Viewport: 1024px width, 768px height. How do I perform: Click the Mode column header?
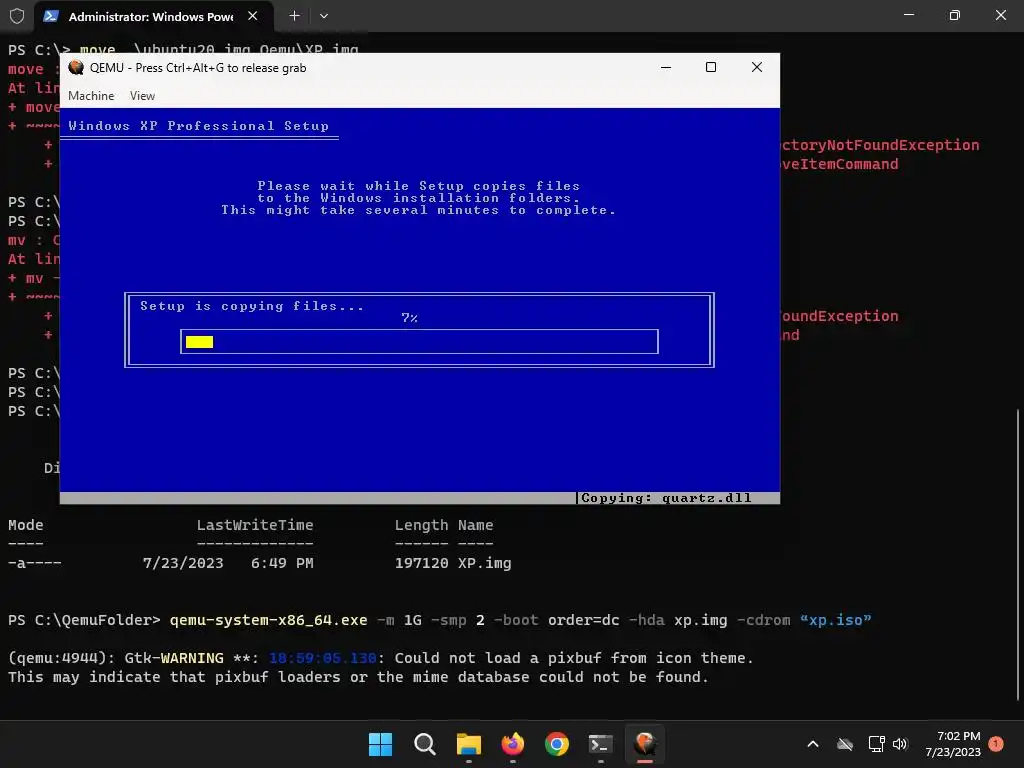[25, 525]
